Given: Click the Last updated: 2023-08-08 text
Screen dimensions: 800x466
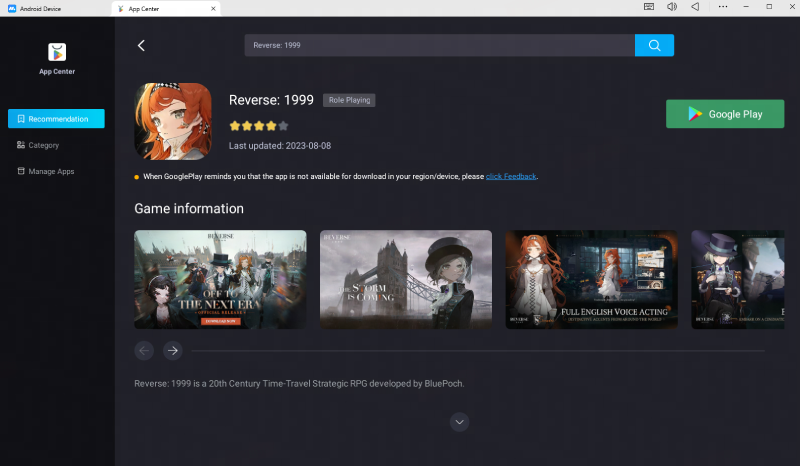Looking at the screenshot, I should click(x=280, y=146).
